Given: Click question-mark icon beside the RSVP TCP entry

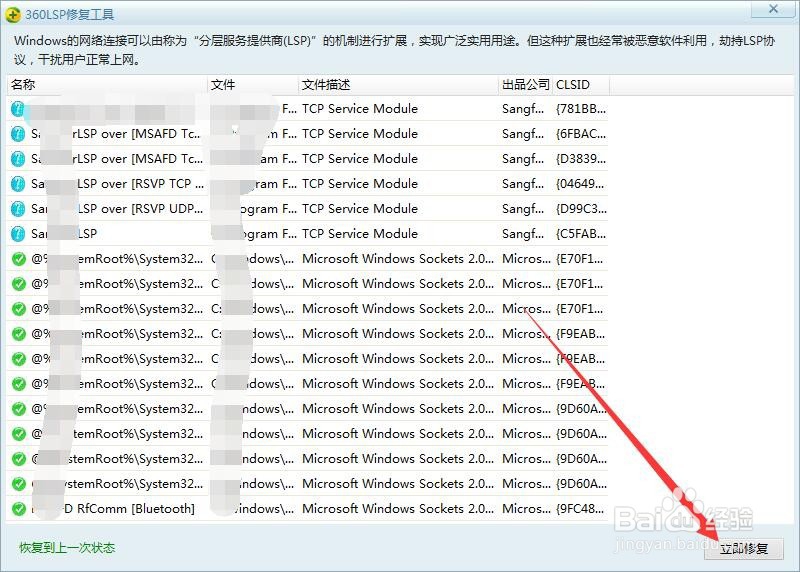Looking at the screenshot, I should 18,184.
